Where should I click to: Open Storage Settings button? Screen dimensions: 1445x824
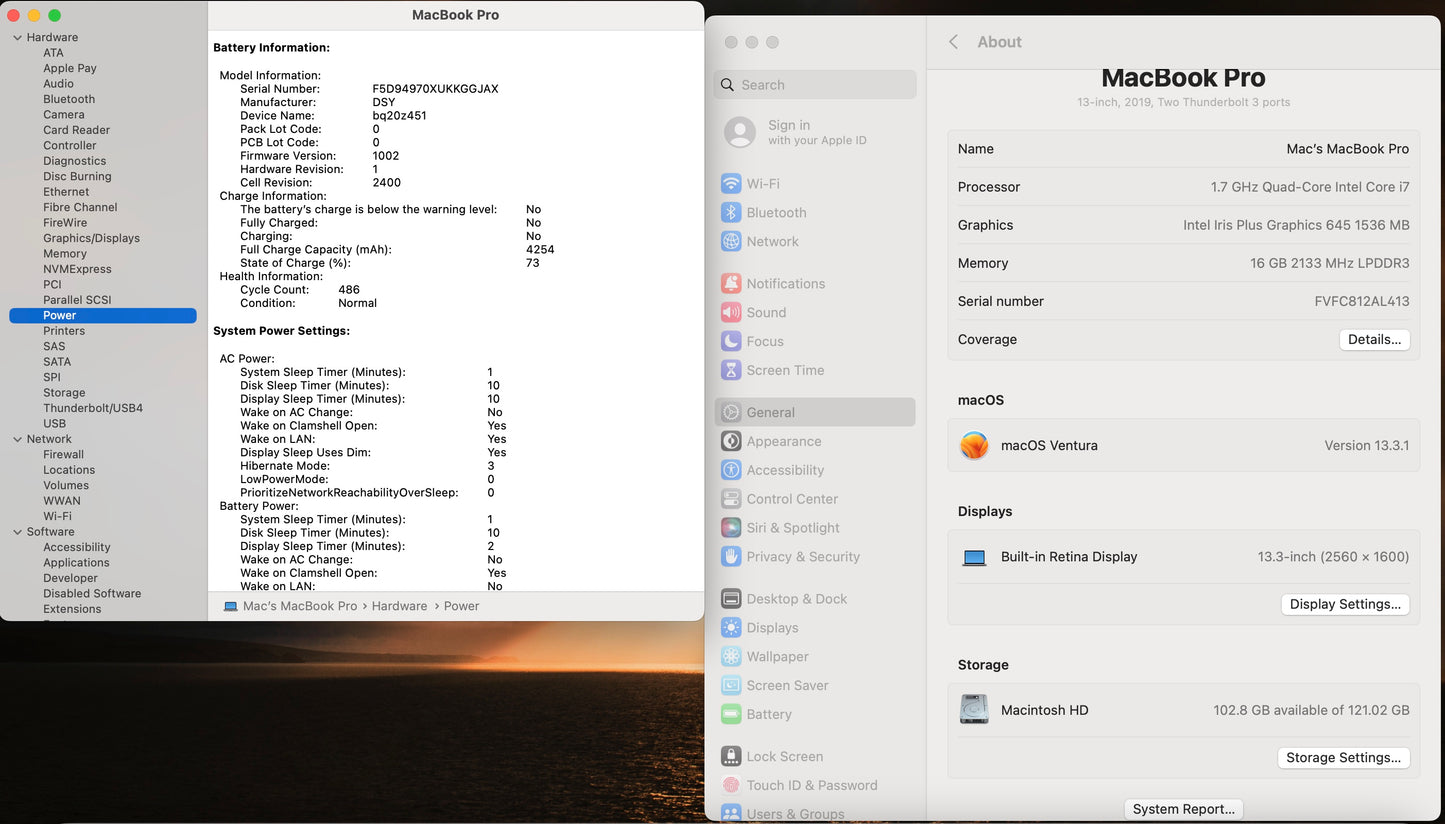(x=1343, y=758)
